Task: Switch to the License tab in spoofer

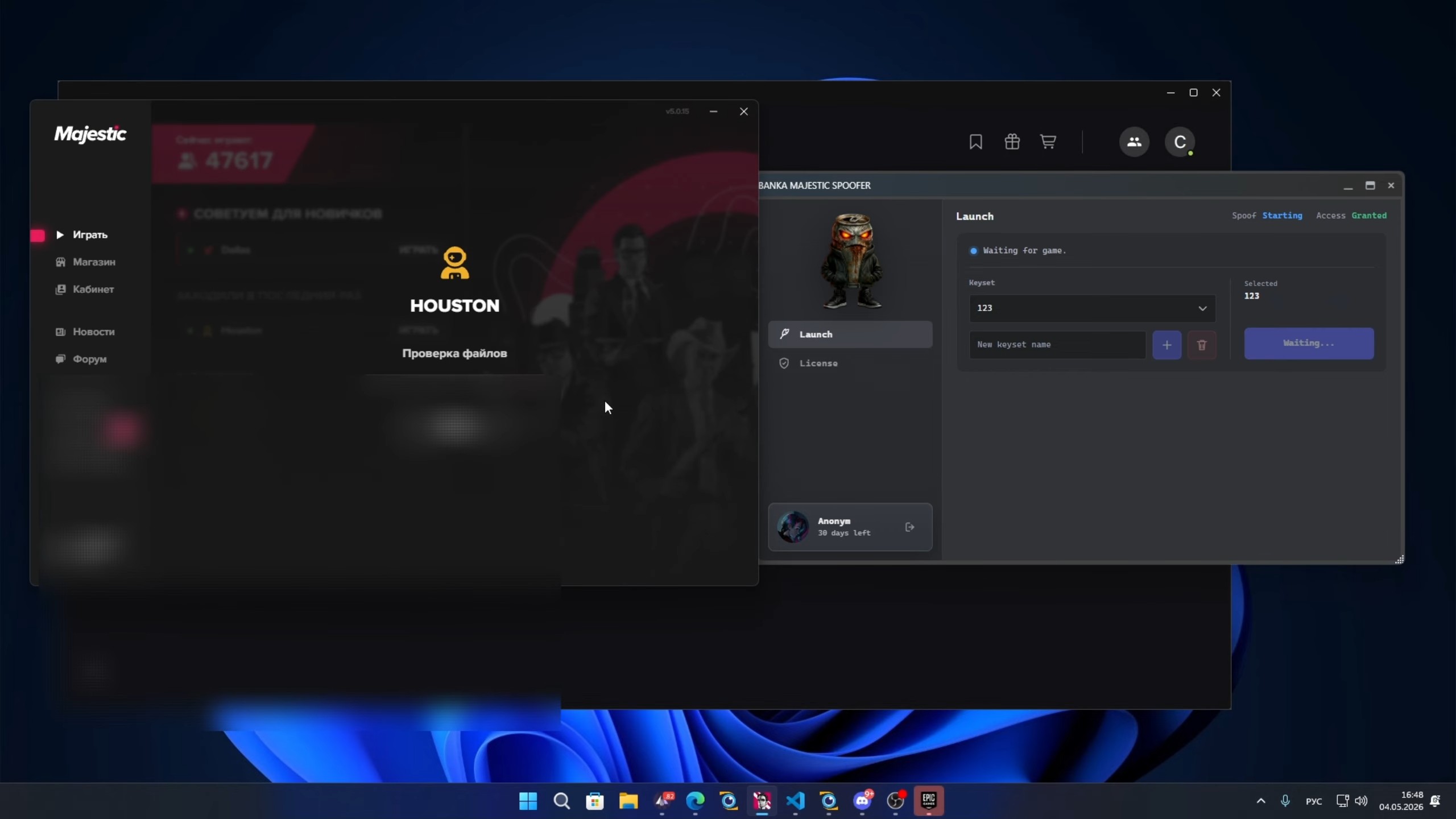Action: click(x=850, y=363)
